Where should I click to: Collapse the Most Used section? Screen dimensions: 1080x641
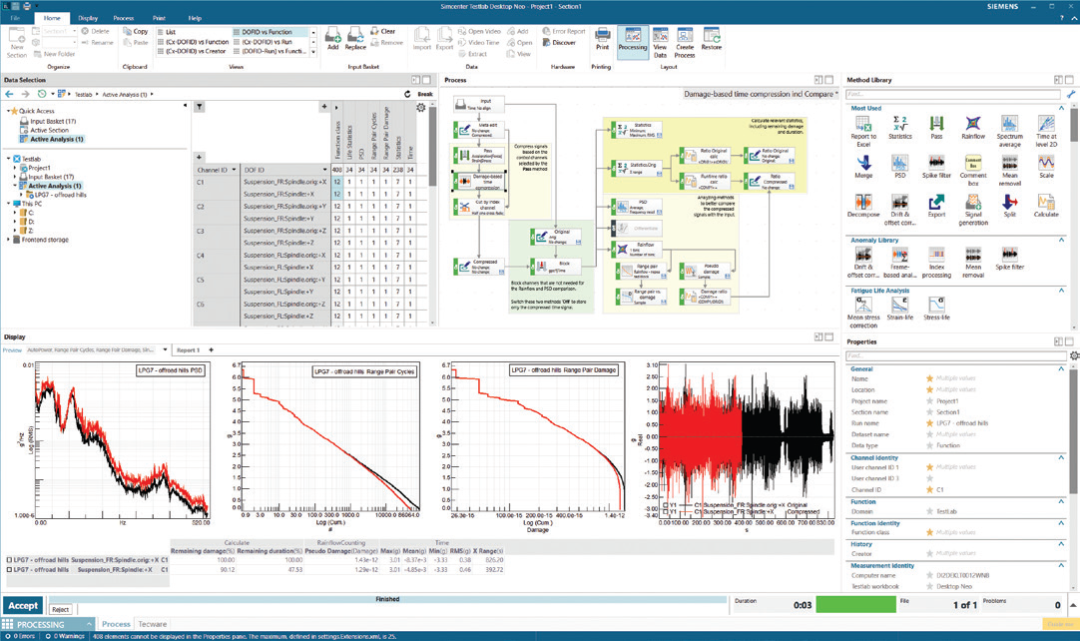coord(1061,108)
